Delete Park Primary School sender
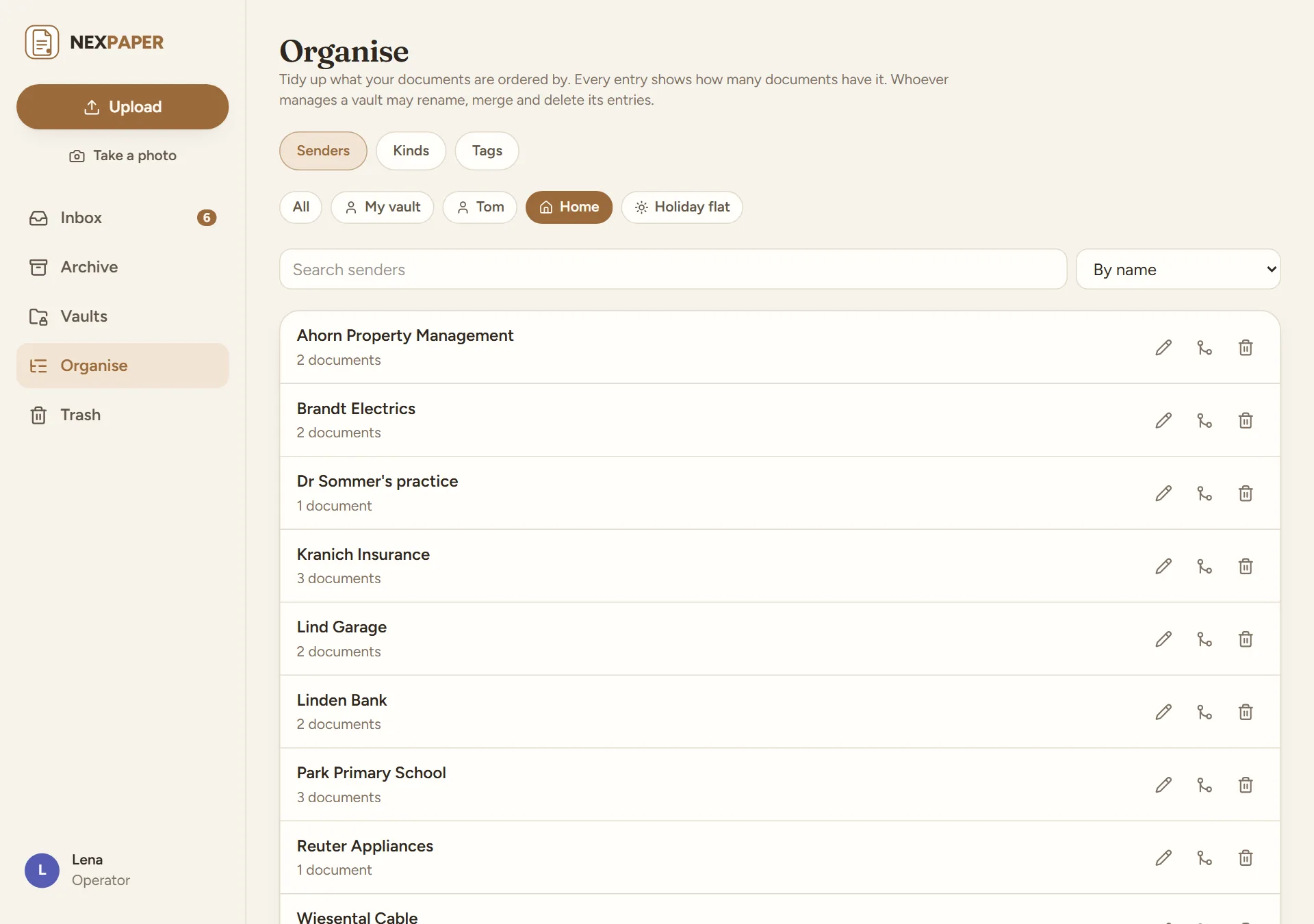This screenshot has width=1314, height=924. (x=1246, y=785)
